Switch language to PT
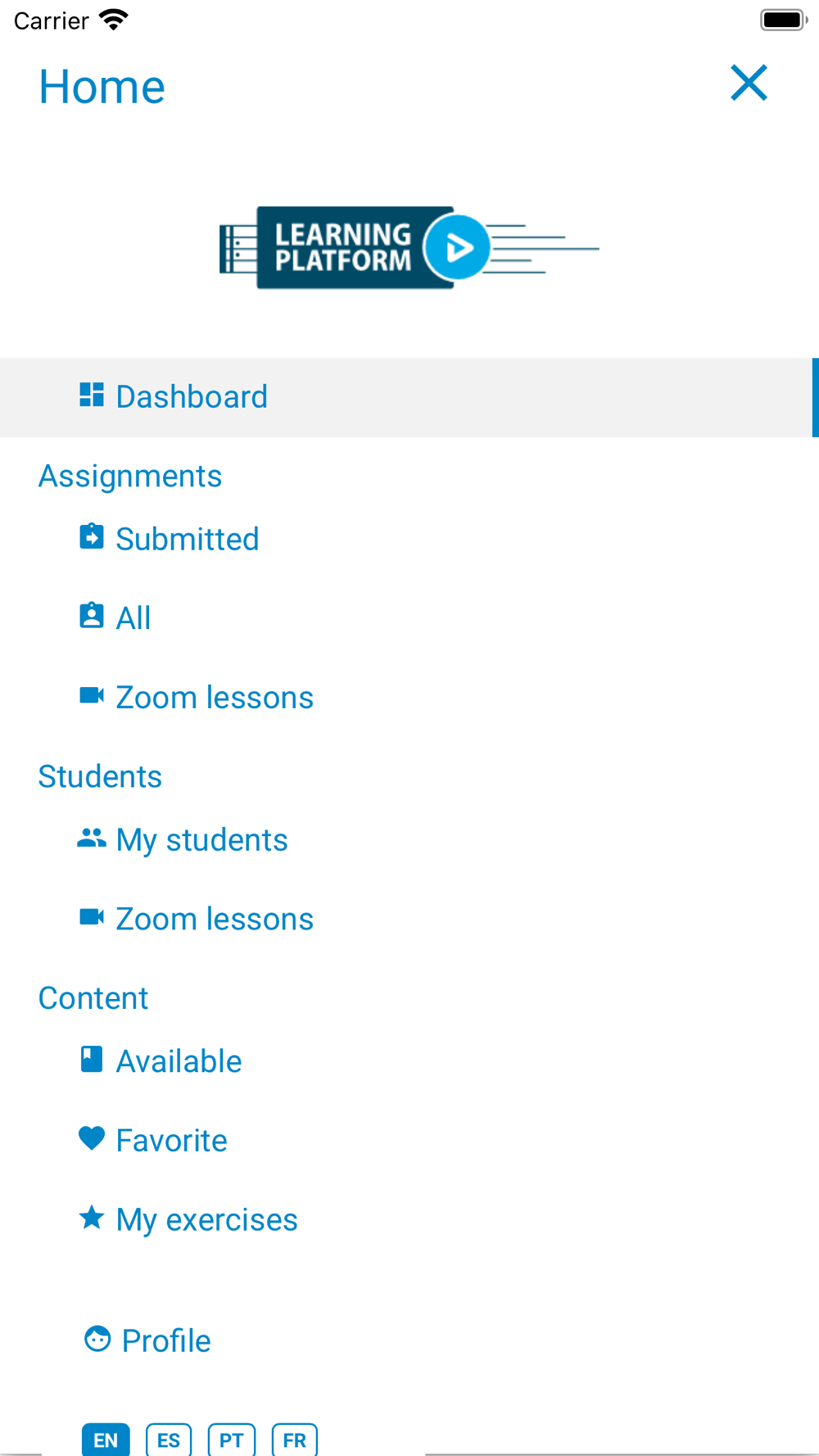 coord(232,1440)
